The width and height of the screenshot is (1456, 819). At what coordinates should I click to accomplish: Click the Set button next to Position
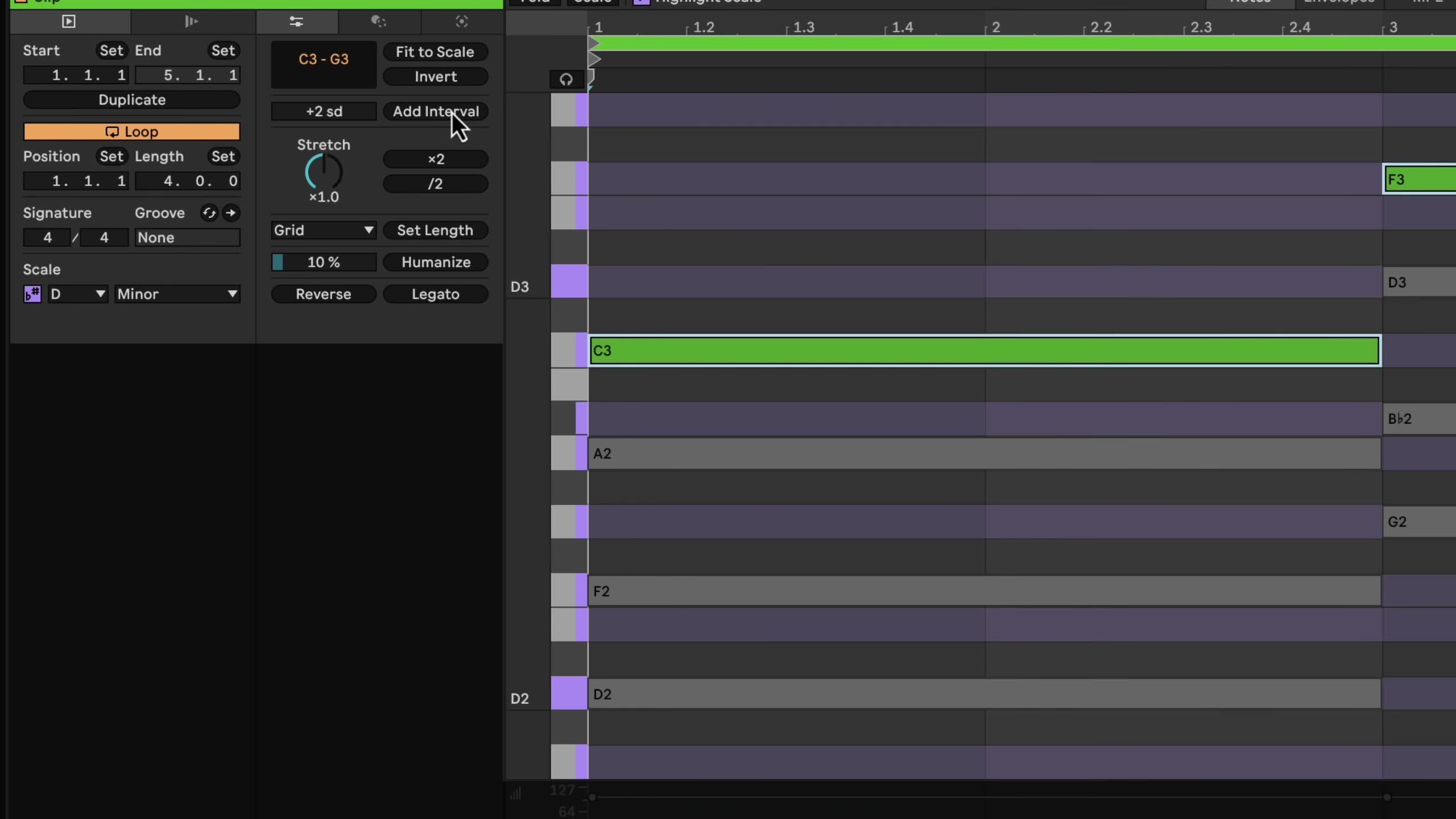pyautogui.click(x=111, y=156)
